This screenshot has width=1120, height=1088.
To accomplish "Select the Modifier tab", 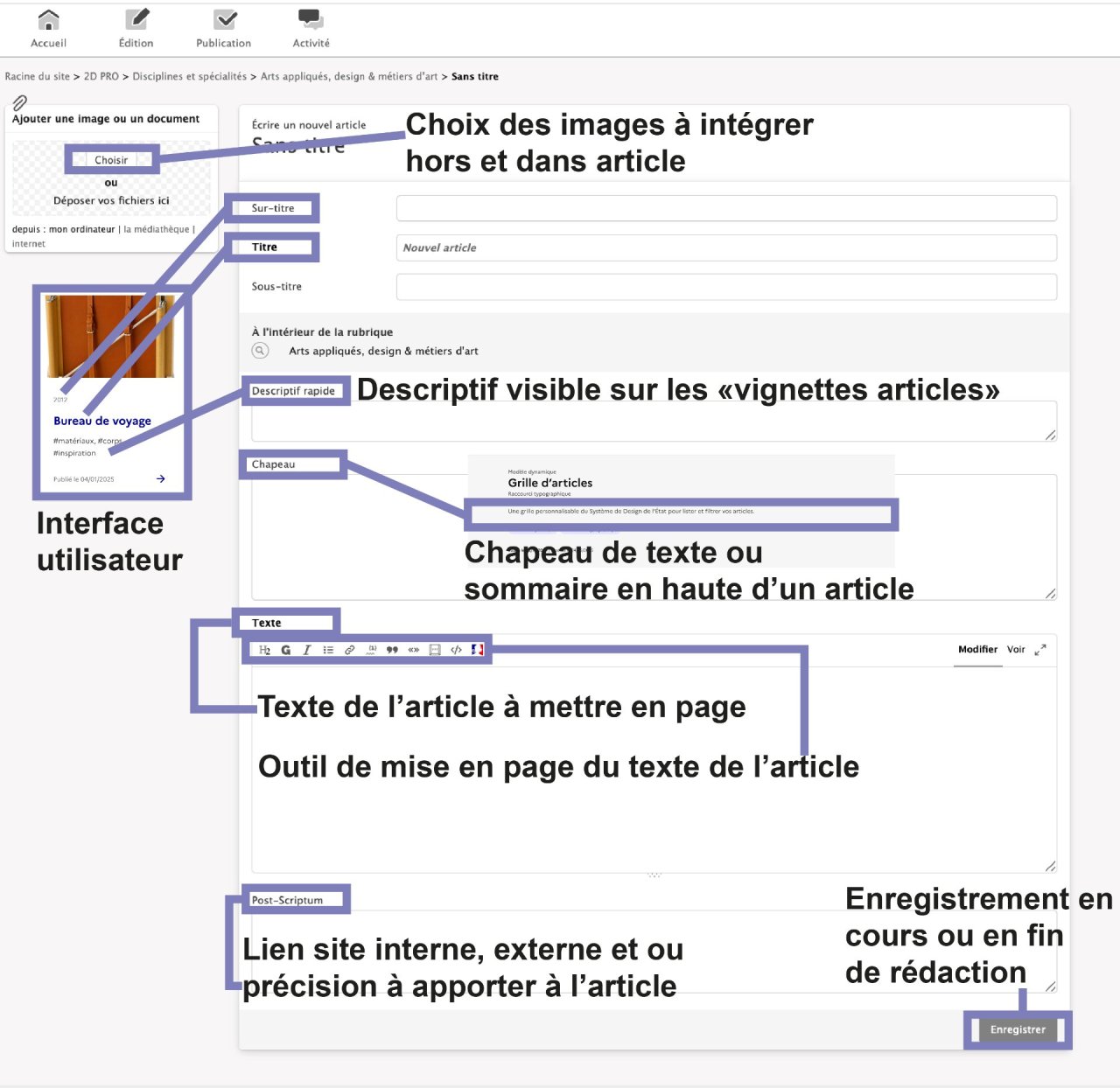I will point(977,650).
